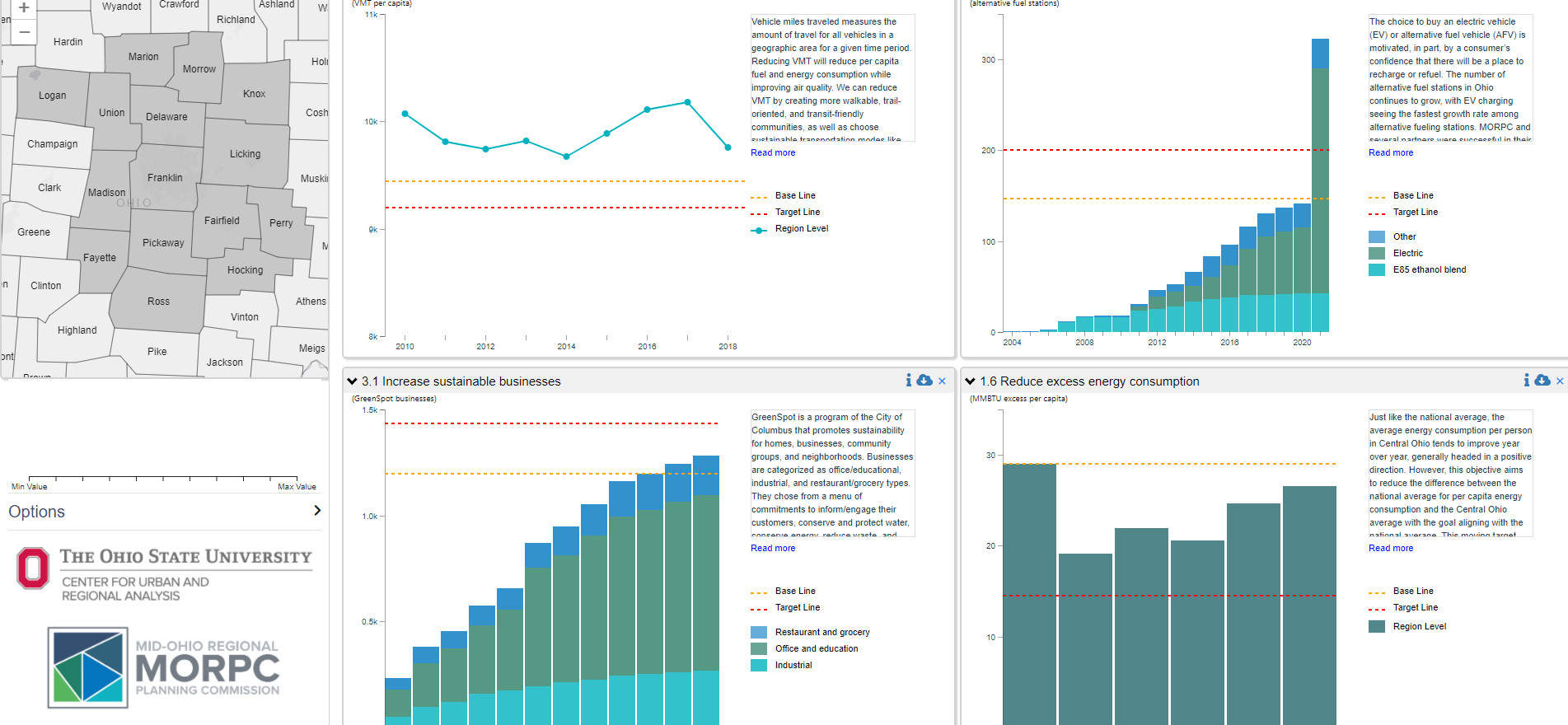1568x725 pixels.
Task: Collapse the 3.1 Increase sustainable businesses panel
Action: pos(352,381)
